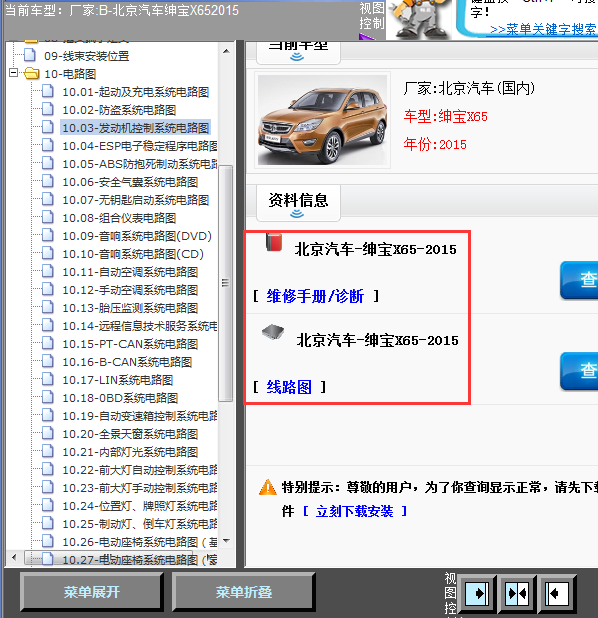Select 10.12-手动空调系统电路图
The width and height of the screenshot is (598, 618).
[x=130, y=290]
